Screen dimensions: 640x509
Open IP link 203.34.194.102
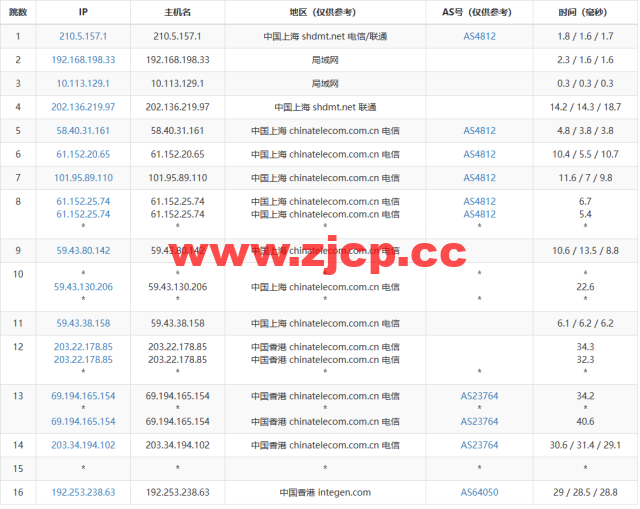pyautogui.click(x=83, y=445)
